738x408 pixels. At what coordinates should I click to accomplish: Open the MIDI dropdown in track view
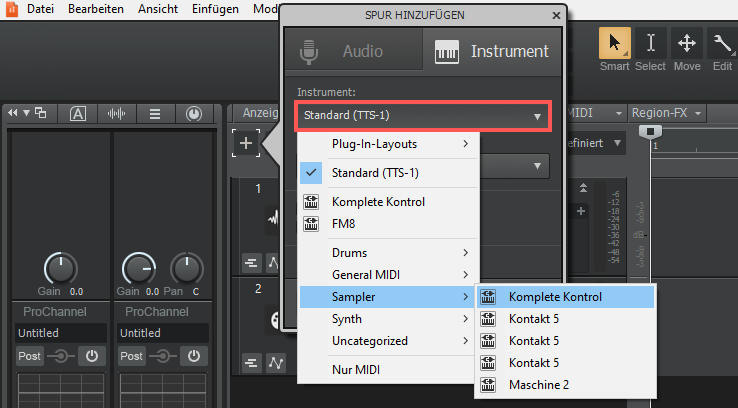click(x=595, y=113)
